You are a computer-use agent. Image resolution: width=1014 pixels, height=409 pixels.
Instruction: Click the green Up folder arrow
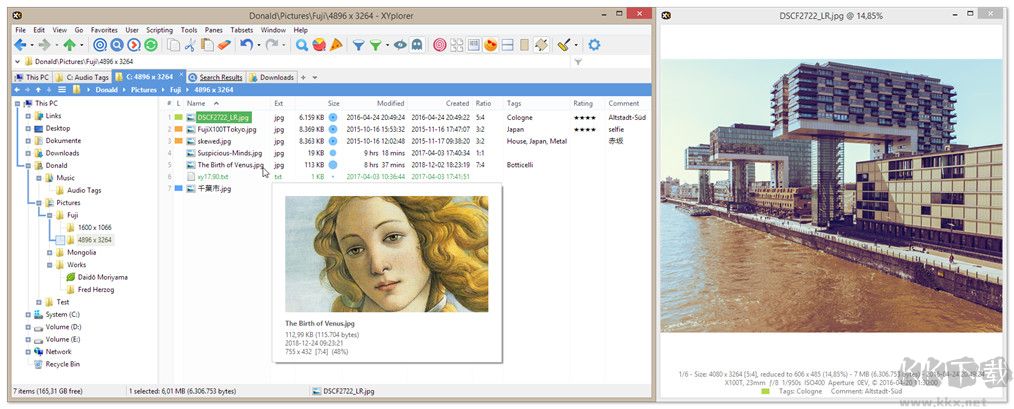coord(69,45)
